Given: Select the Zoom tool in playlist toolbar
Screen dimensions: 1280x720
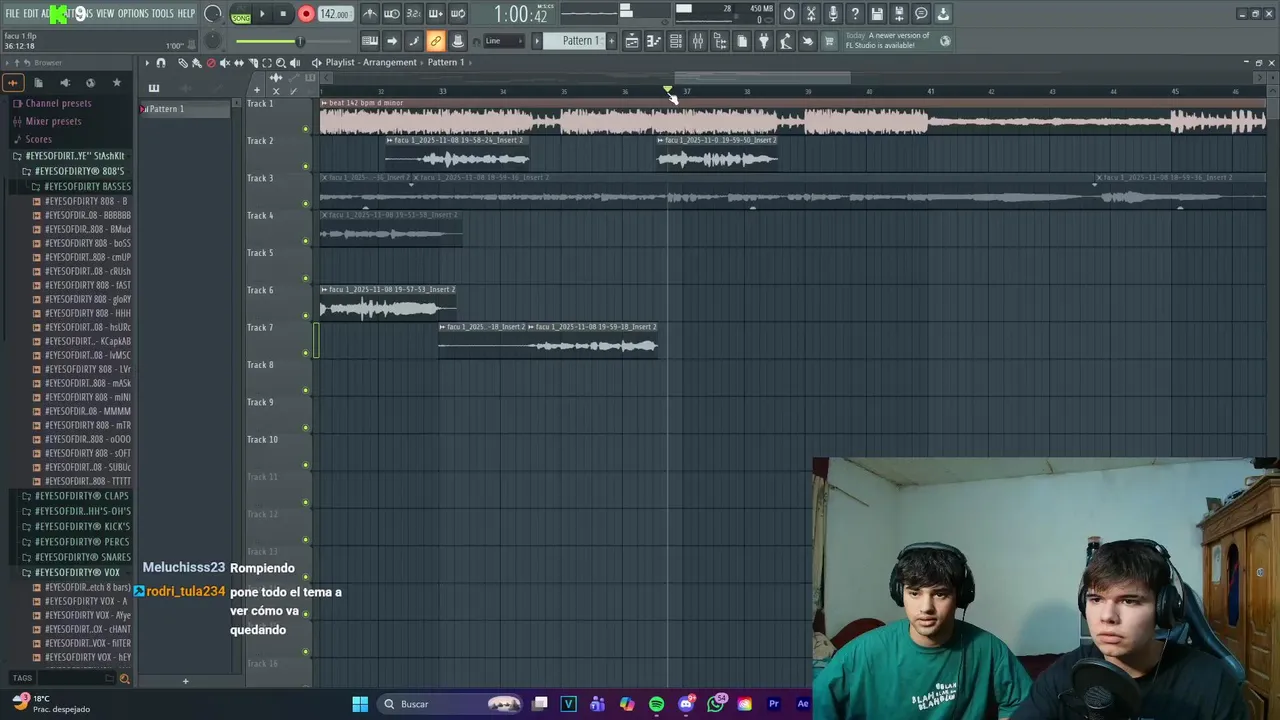Looking at the screenshot, I should [281, 63].
